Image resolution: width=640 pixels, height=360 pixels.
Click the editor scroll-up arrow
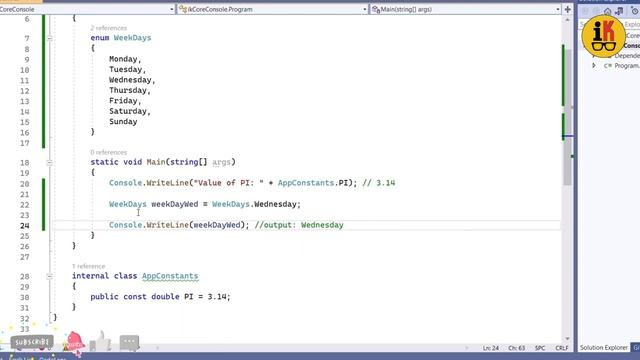[x=567, y=20]
